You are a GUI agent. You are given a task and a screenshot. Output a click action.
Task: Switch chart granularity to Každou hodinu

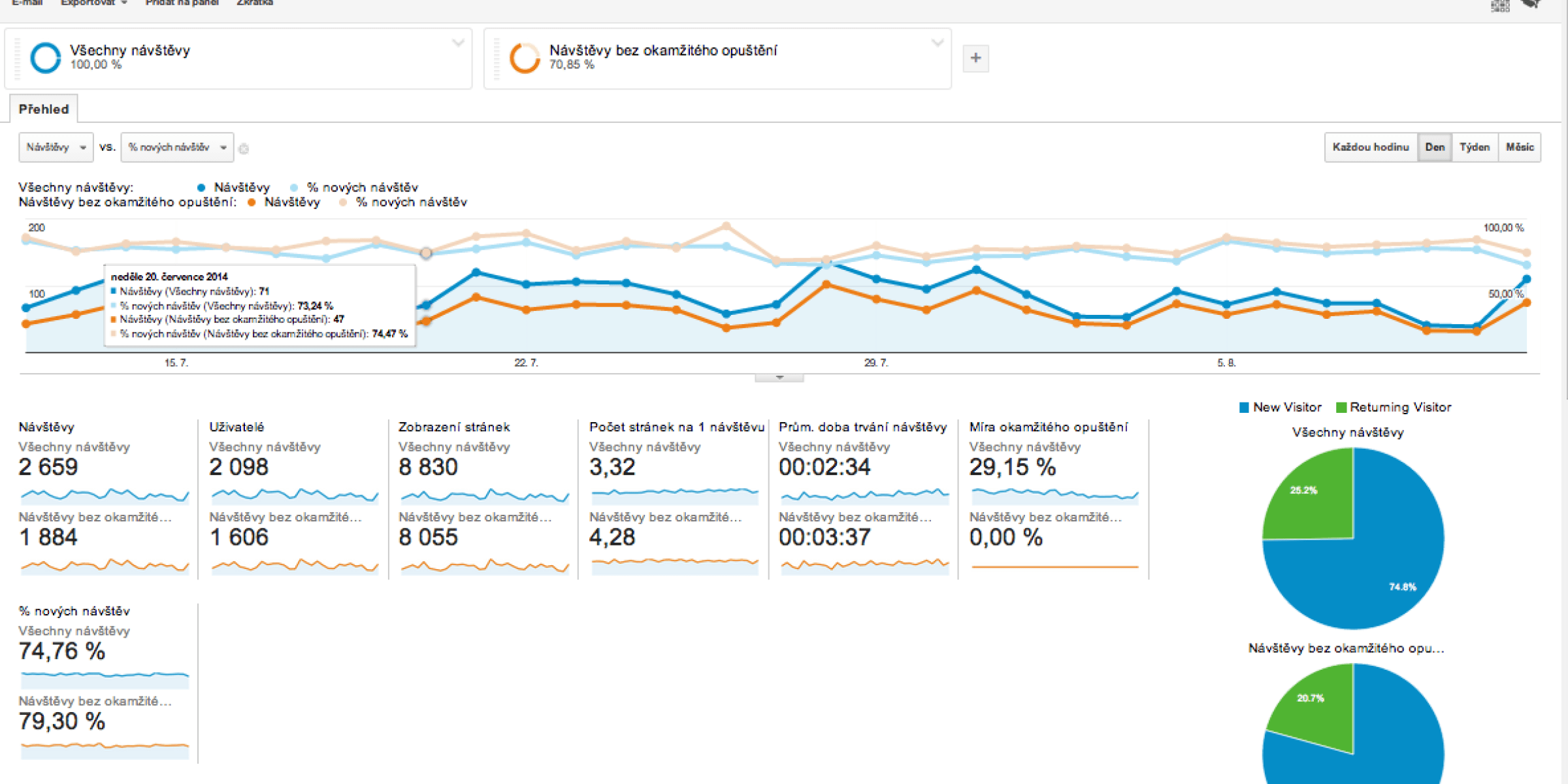(1370, 147)
